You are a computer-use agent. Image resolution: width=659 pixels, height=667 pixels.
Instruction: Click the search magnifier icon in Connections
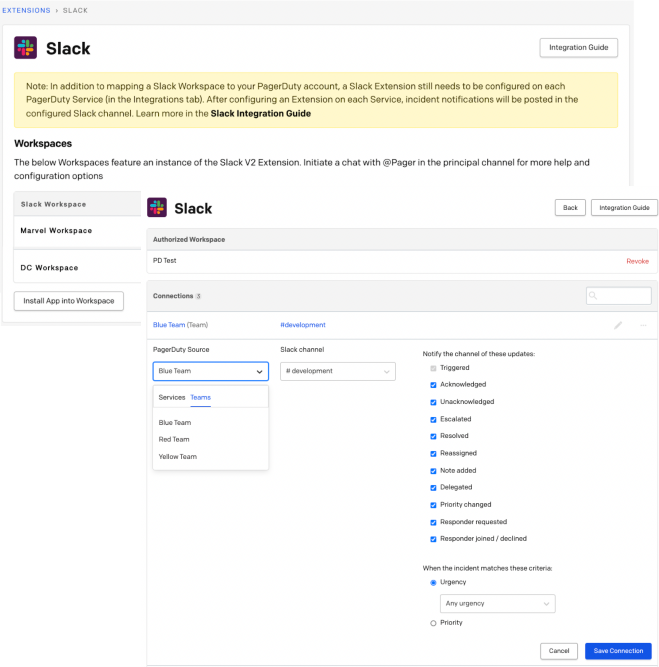coord(595,296)
